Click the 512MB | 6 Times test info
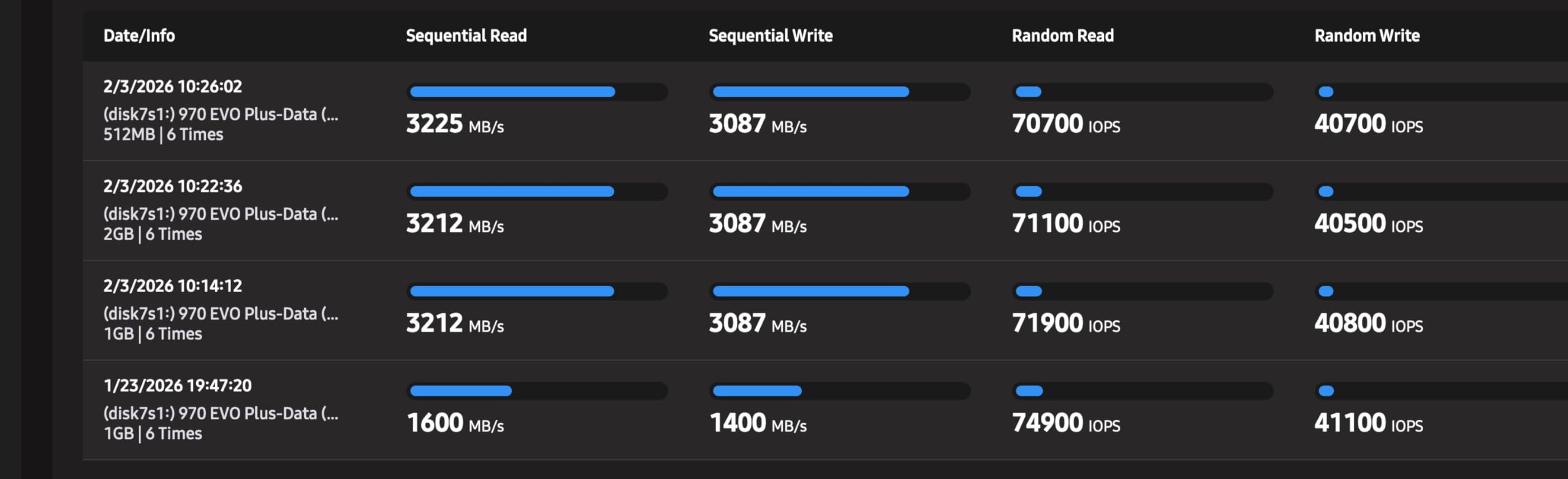1568x479 pixels. coord(163,135)
